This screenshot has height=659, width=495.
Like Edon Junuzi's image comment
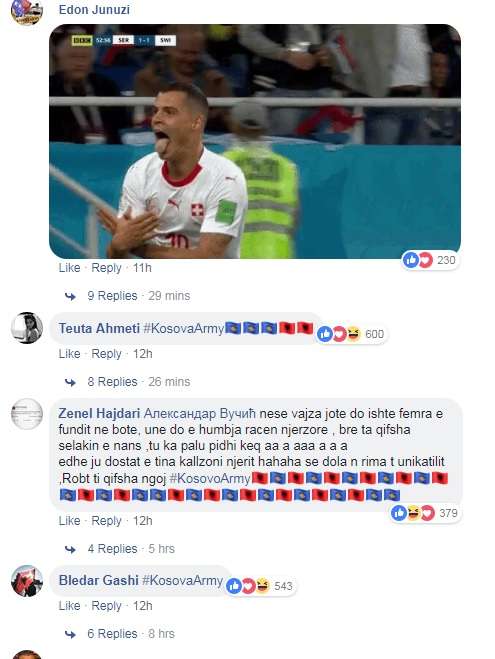tap(69, 268)
